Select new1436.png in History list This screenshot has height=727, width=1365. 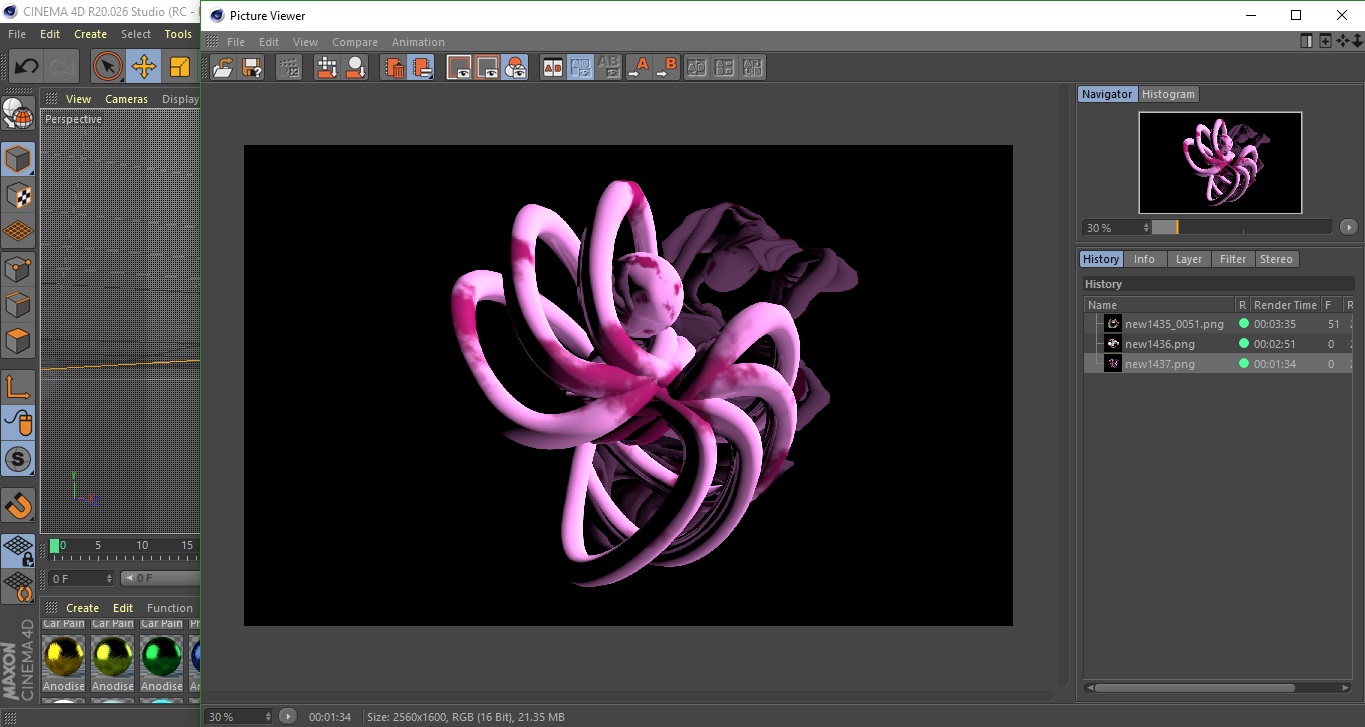1159,344
